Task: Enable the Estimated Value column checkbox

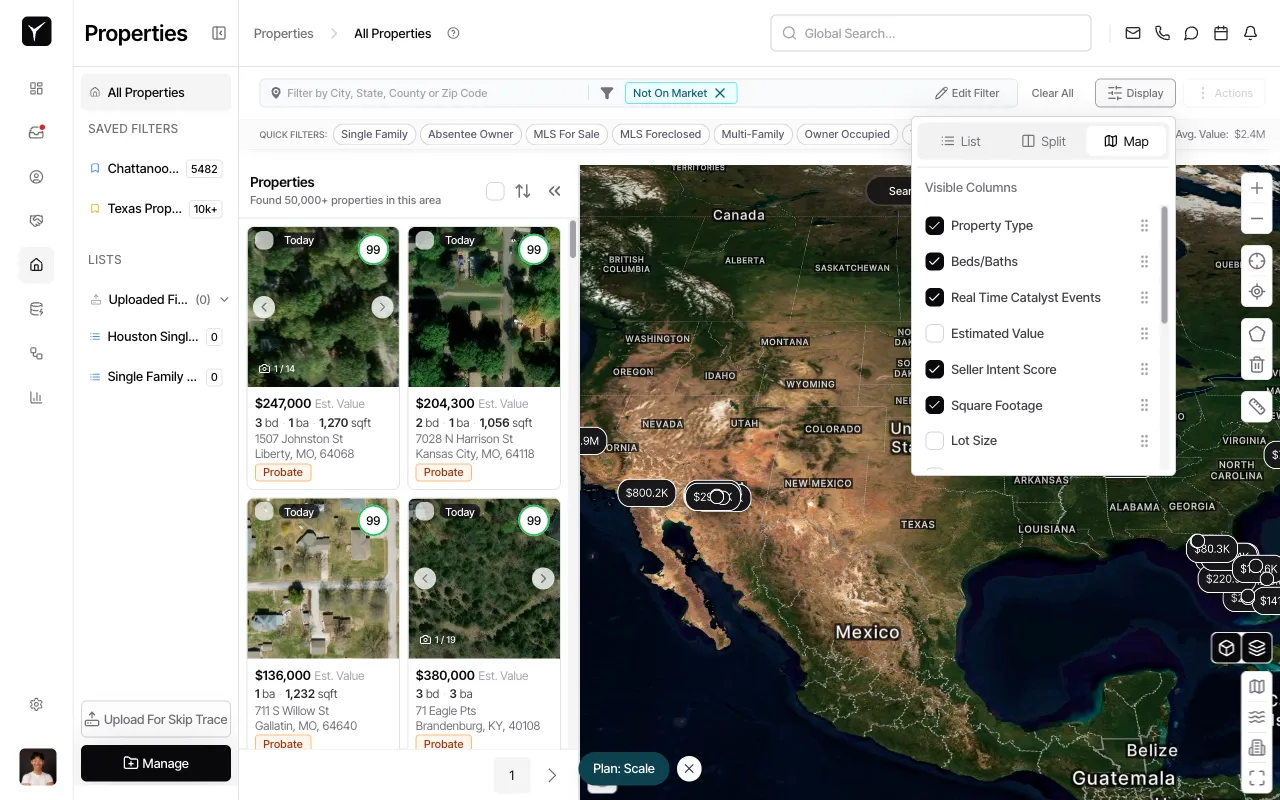Action: (x=935, y=334)
